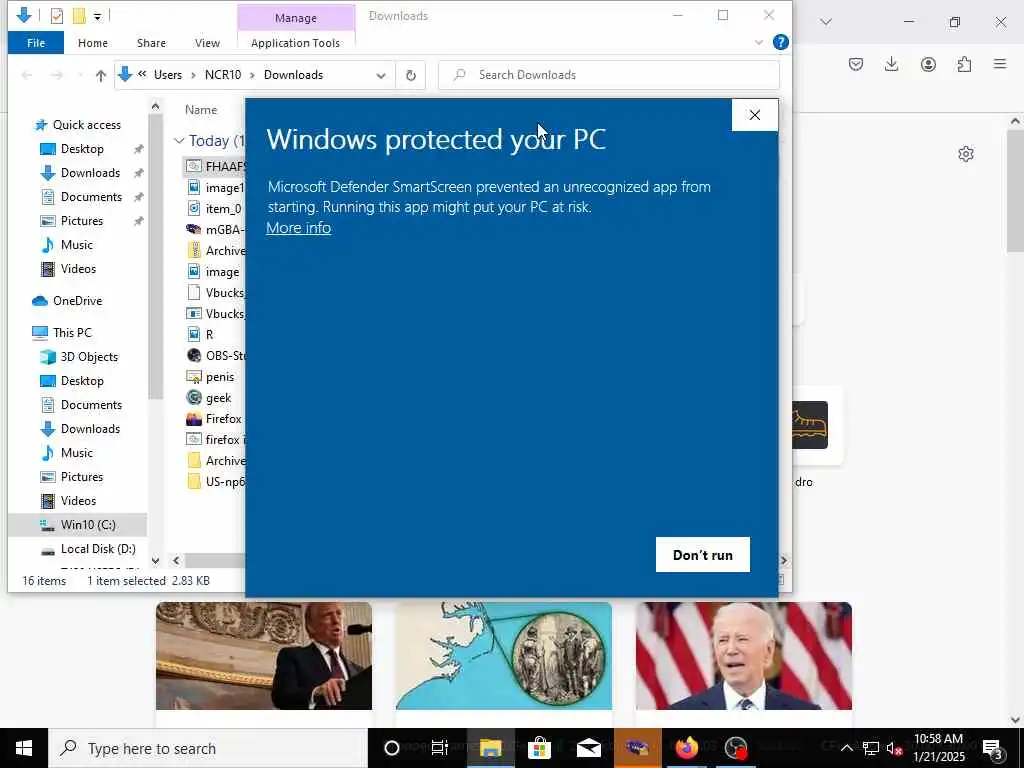Image resolution: width=1024 pixels, height=768 pixels.
Task: Click the Properties checkmark quick access icon
Action: [x=57, y=16]
